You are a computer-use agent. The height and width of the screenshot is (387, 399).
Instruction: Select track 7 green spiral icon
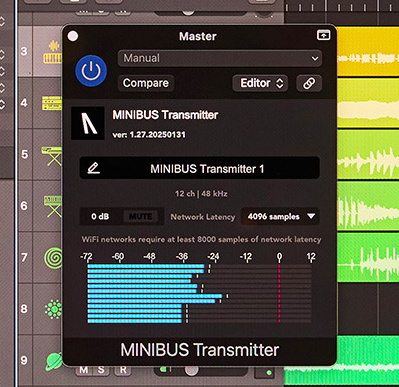[x=53, y=258]
